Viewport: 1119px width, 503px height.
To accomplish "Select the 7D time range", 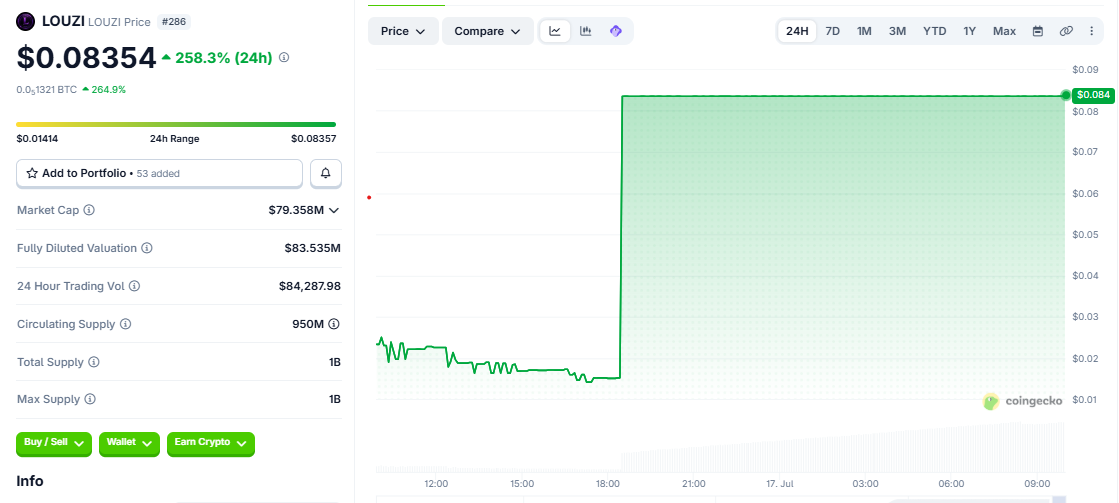I will [832, 31].
